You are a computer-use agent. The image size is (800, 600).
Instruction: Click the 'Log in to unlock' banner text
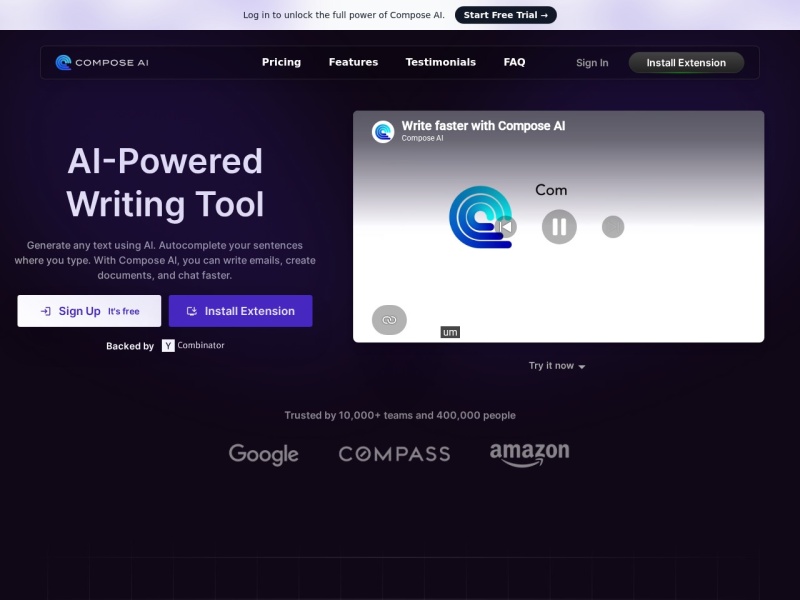(343, 15)
